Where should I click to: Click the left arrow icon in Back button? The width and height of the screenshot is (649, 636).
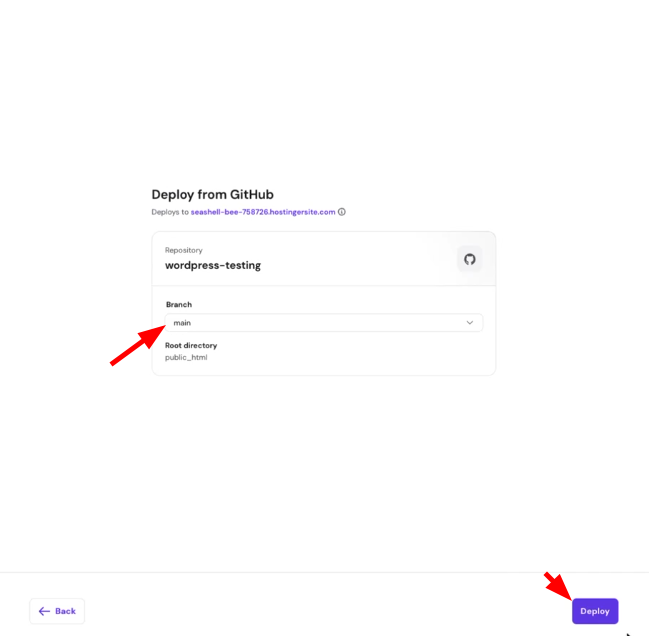(44, 611)
